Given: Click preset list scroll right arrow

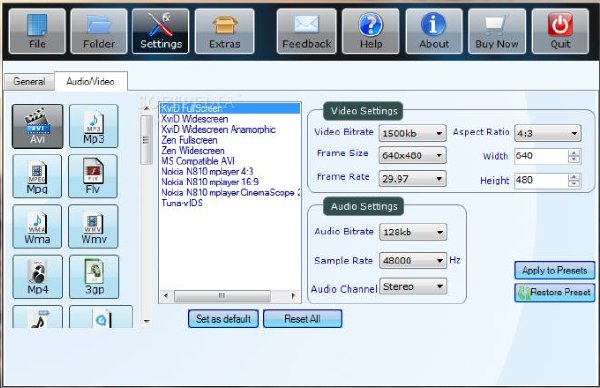Looking at the screenshot, I should tap(293, 296).
